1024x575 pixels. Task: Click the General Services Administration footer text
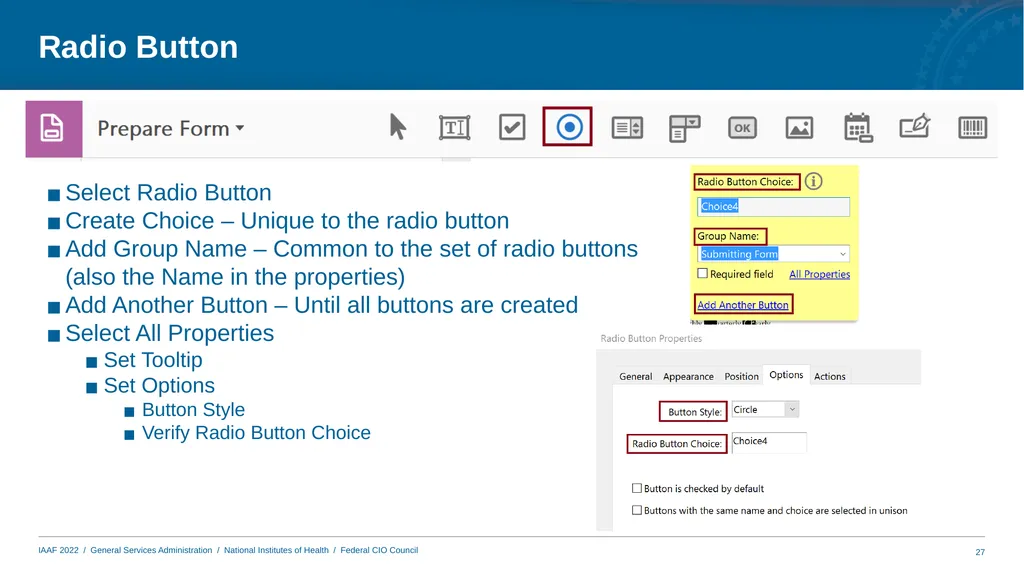(x=152, y=550)
